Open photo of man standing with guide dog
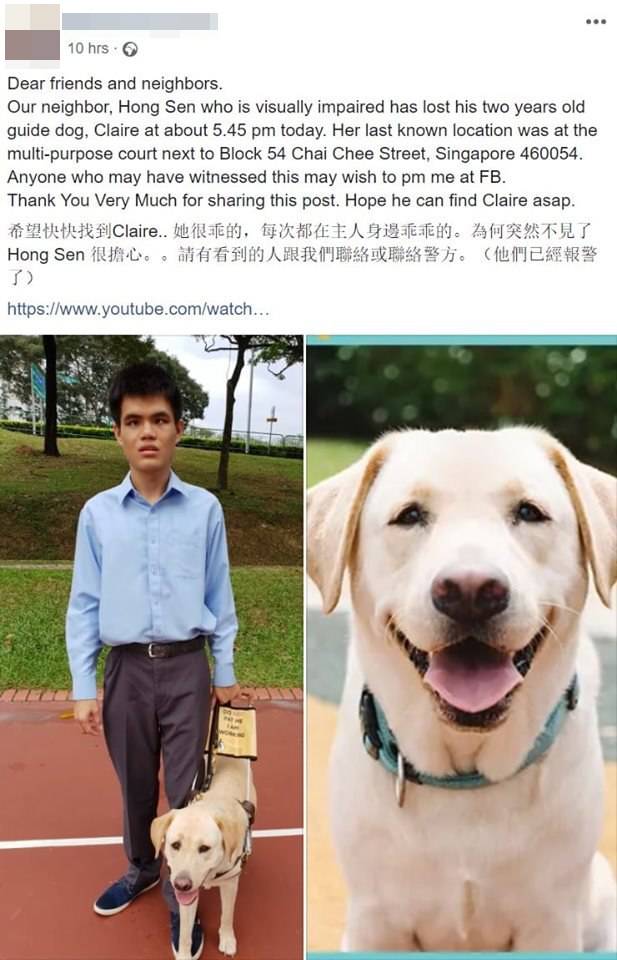 click(151, 647)
